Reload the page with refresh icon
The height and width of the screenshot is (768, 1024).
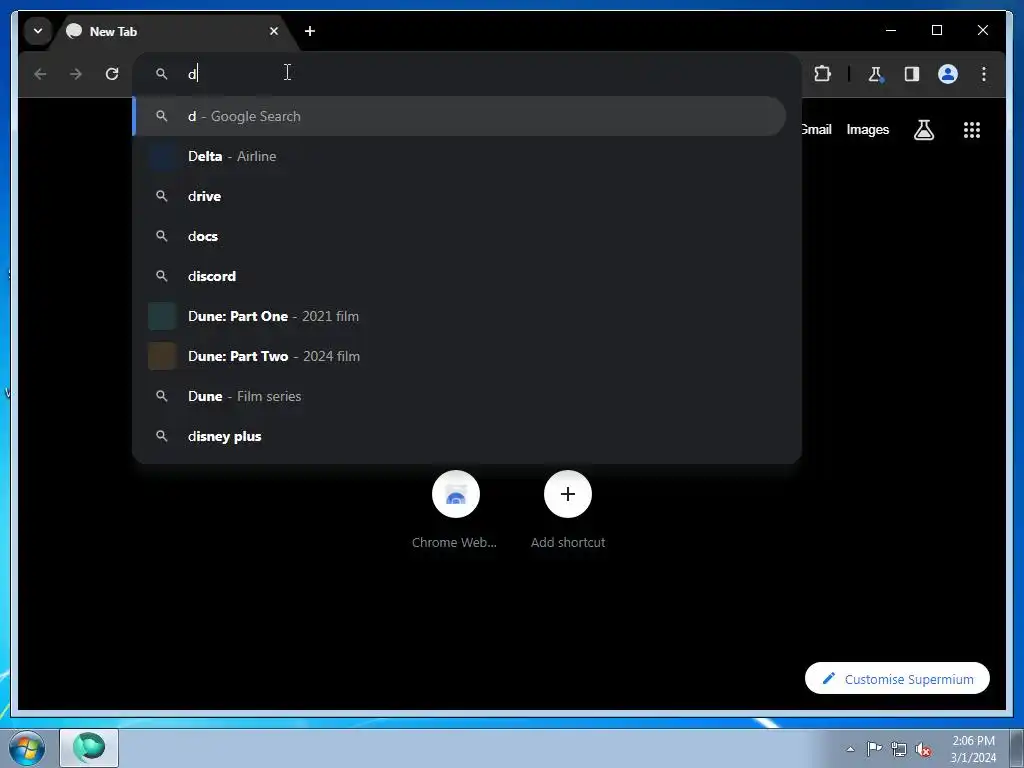point(112,74)
